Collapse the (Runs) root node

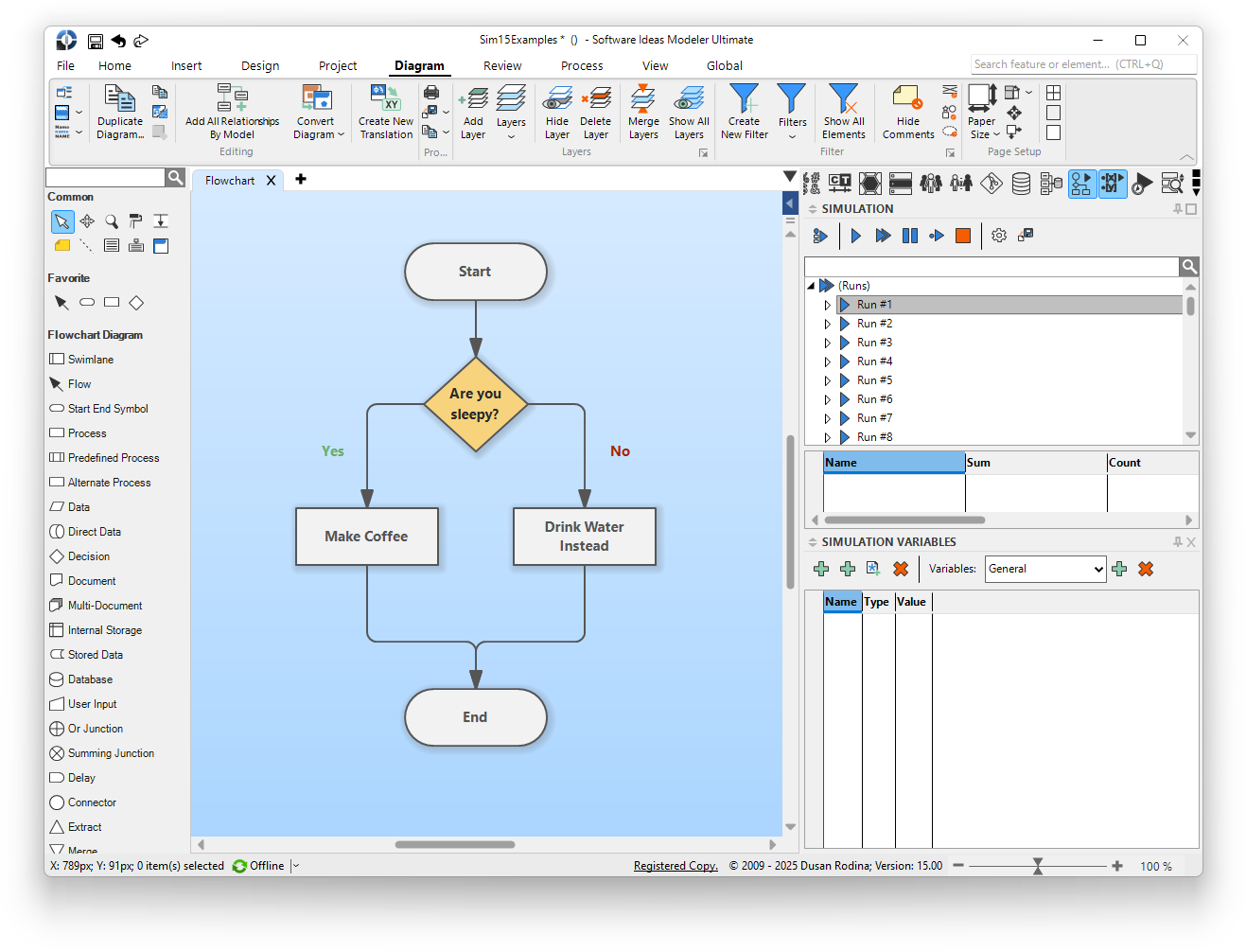(x=811, y=286)
